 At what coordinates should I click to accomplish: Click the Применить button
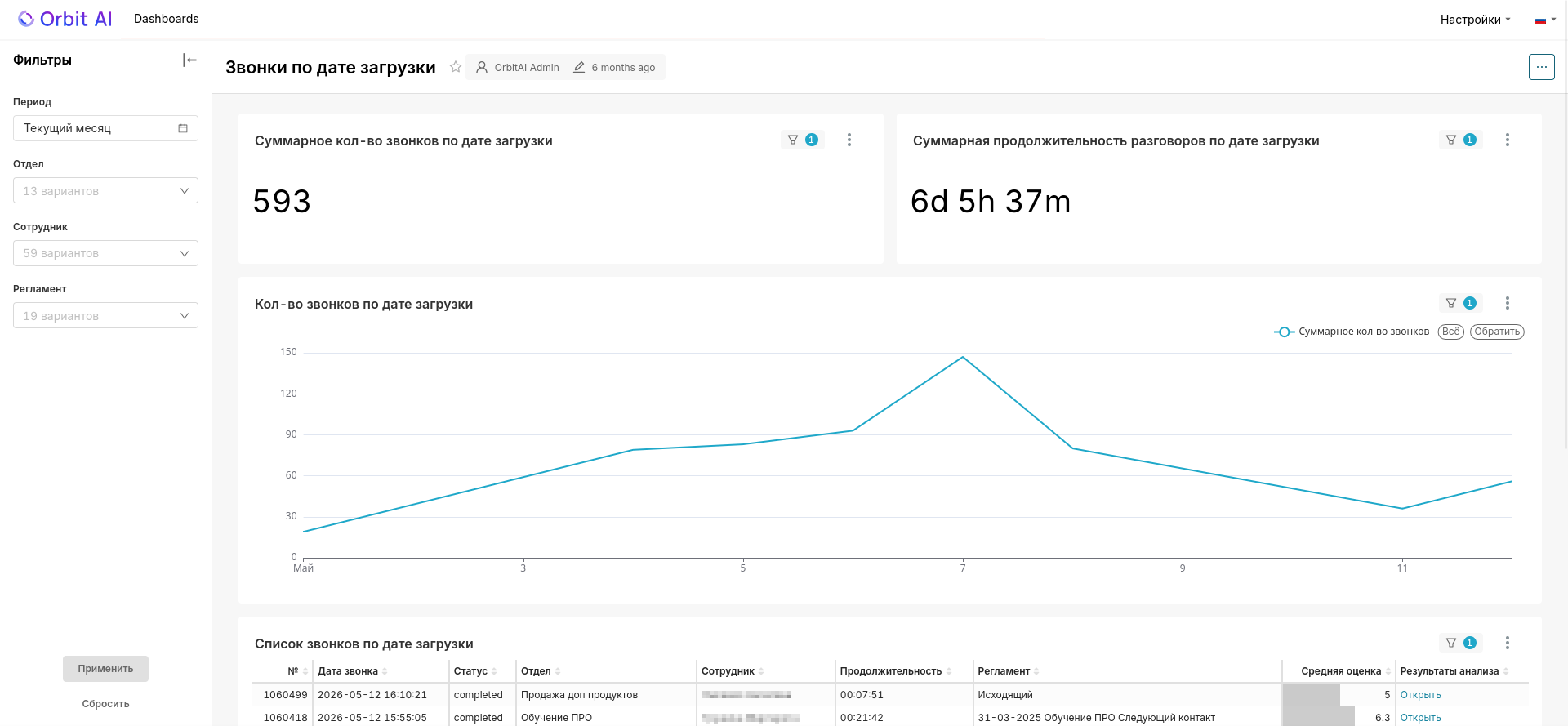(x=105, y=669)
